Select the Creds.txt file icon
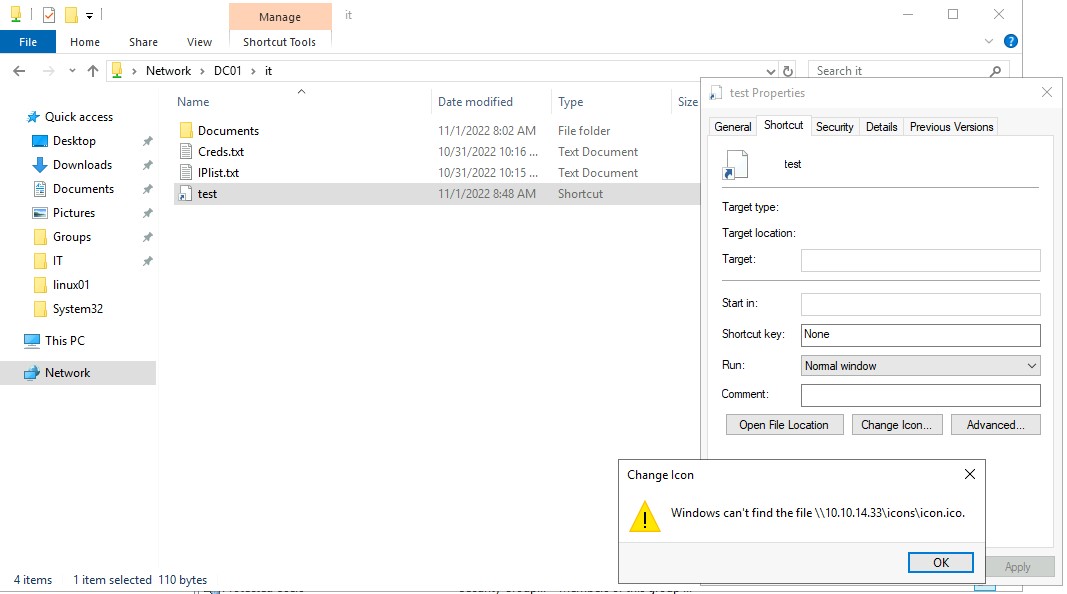Viewport: 1067px width, 594px height. tap(185, 152)
